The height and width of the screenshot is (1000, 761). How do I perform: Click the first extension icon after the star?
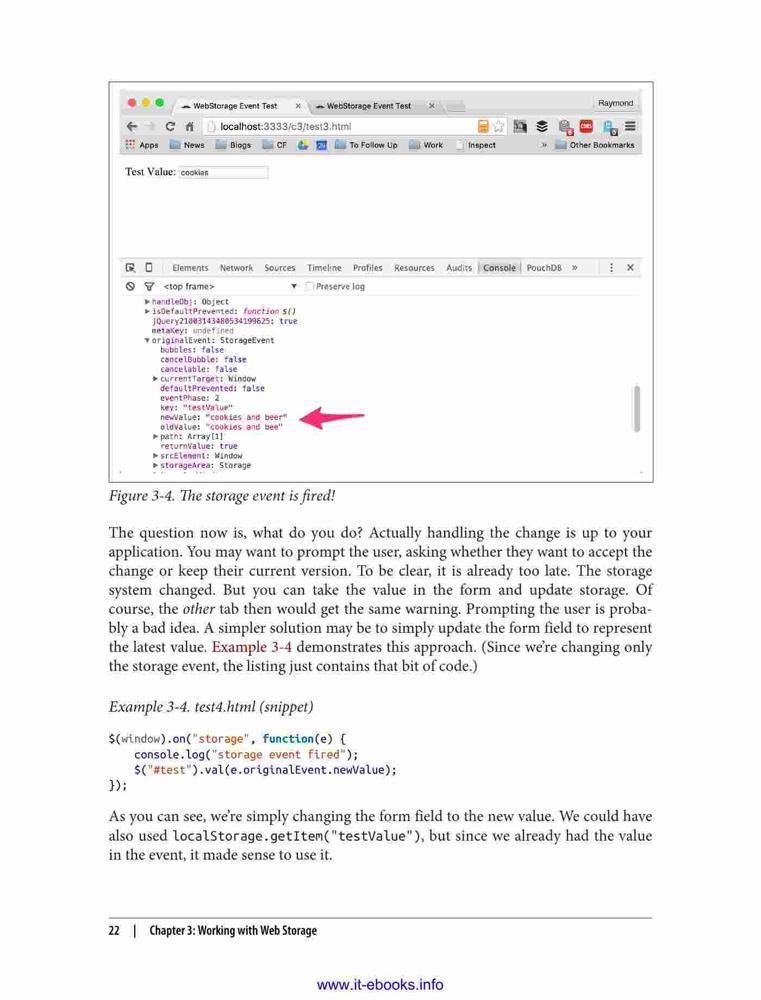coord(521,126)
